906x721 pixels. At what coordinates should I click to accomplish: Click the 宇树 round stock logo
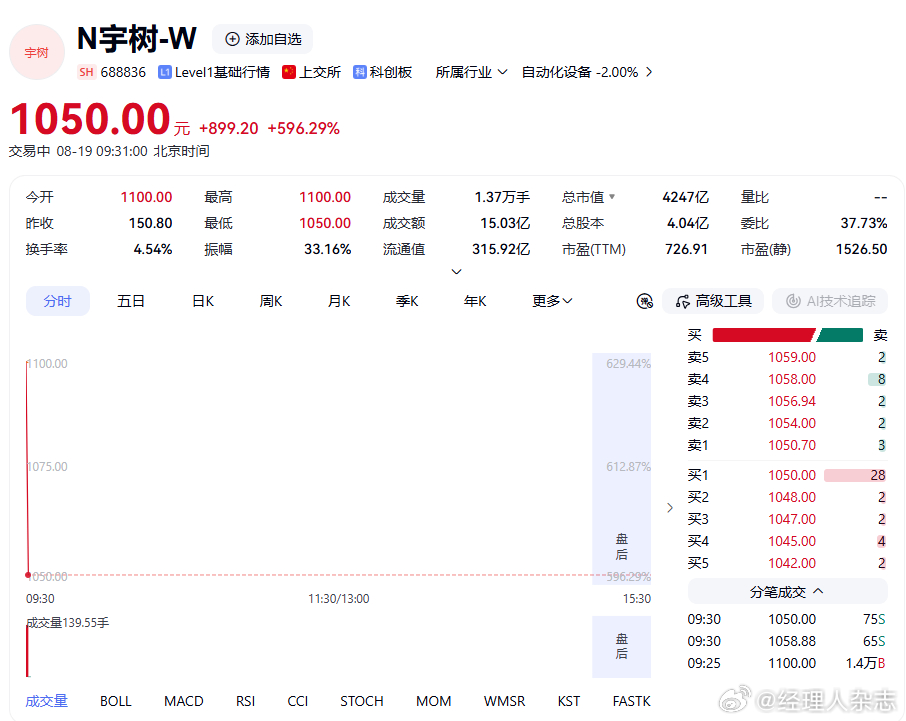(36, 53)
